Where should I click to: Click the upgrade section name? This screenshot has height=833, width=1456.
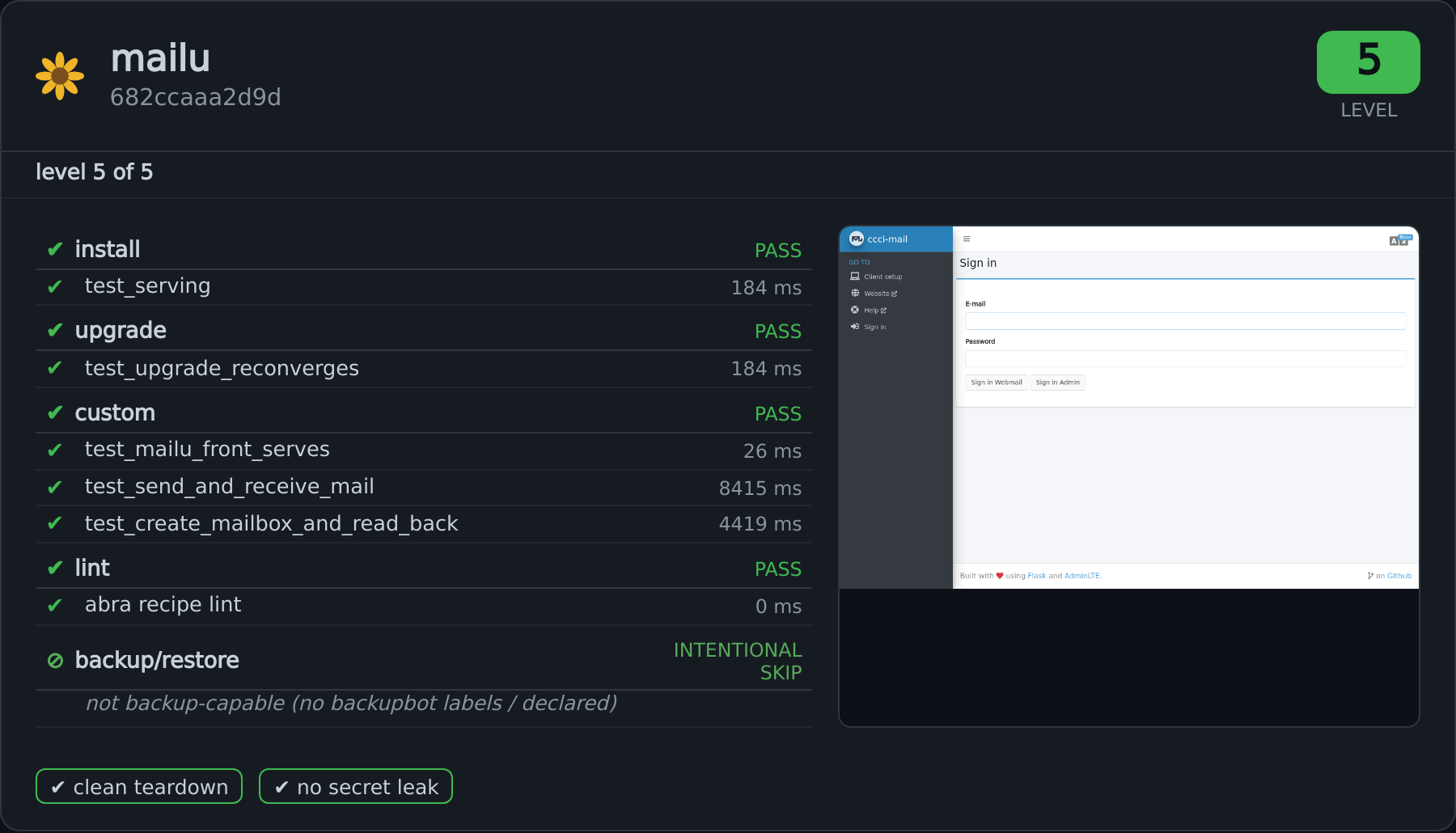click(x=121, y=331)
